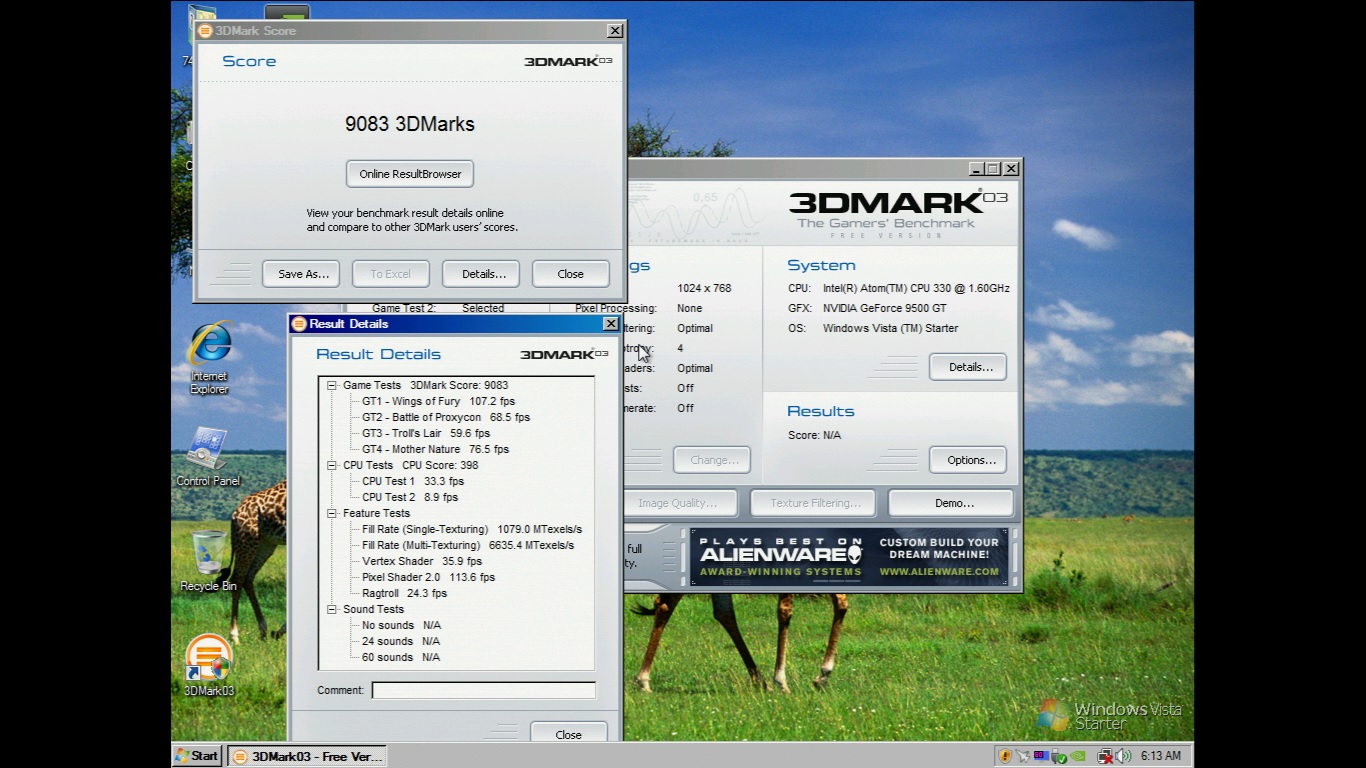
Task: Collapse the CPU Tests tree node
Action: click(332, 465)
